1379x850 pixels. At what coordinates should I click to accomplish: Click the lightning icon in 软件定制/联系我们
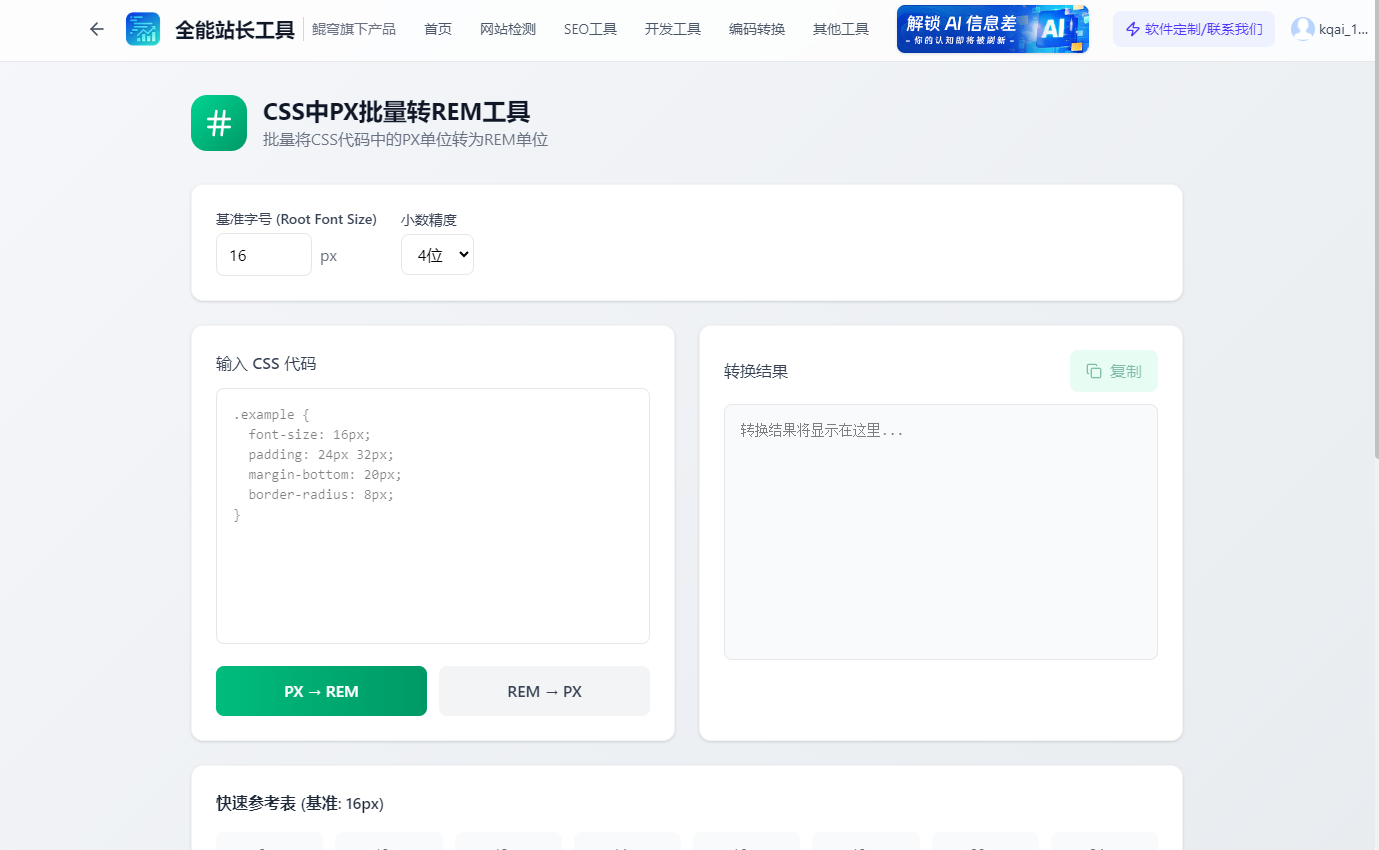coord(1131,29)
